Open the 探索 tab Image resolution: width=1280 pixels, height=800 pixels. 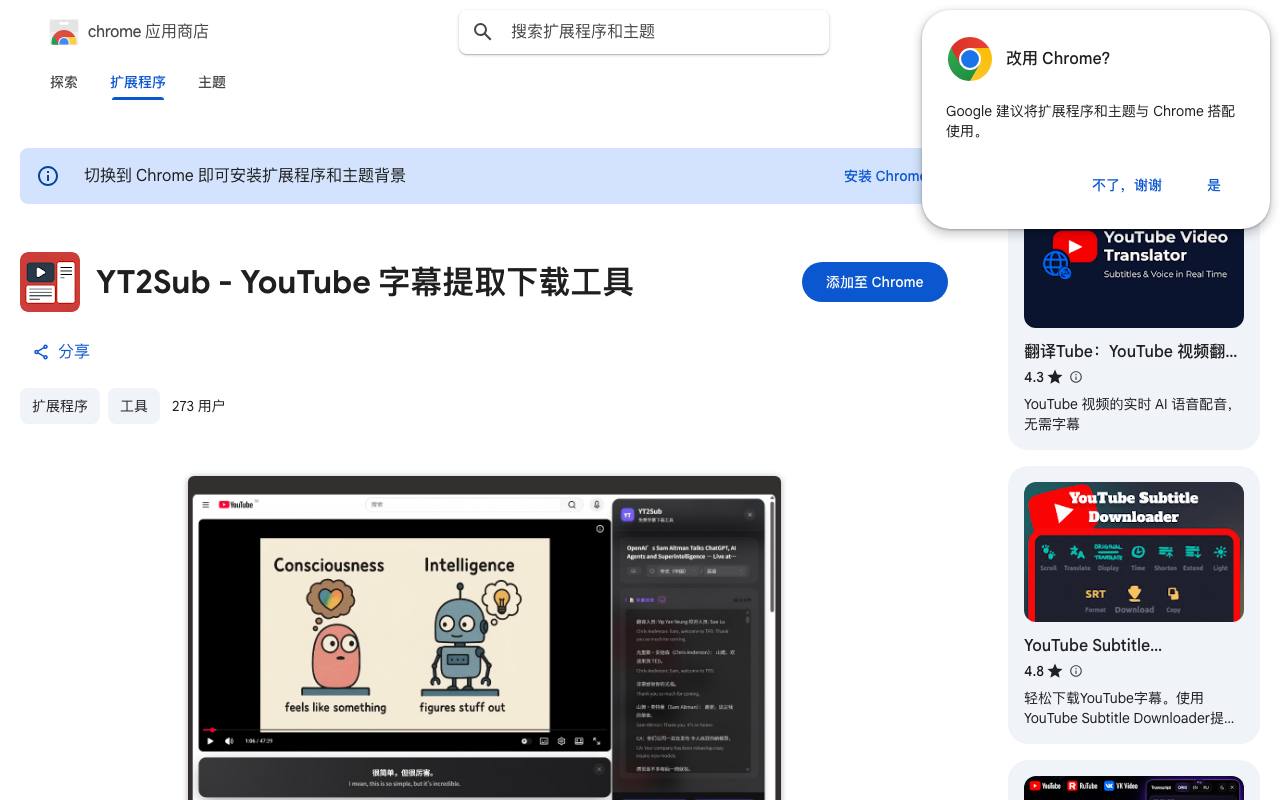pos(64,82)
